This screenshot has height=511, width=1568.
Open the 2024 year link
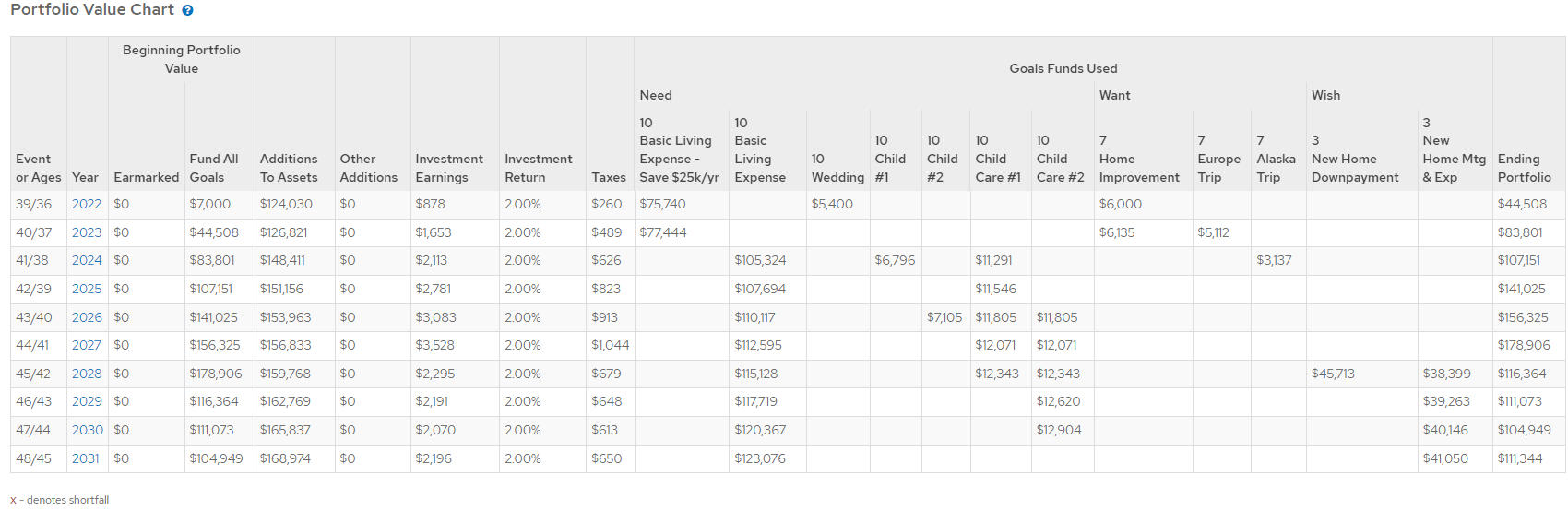tap(87, 260)
